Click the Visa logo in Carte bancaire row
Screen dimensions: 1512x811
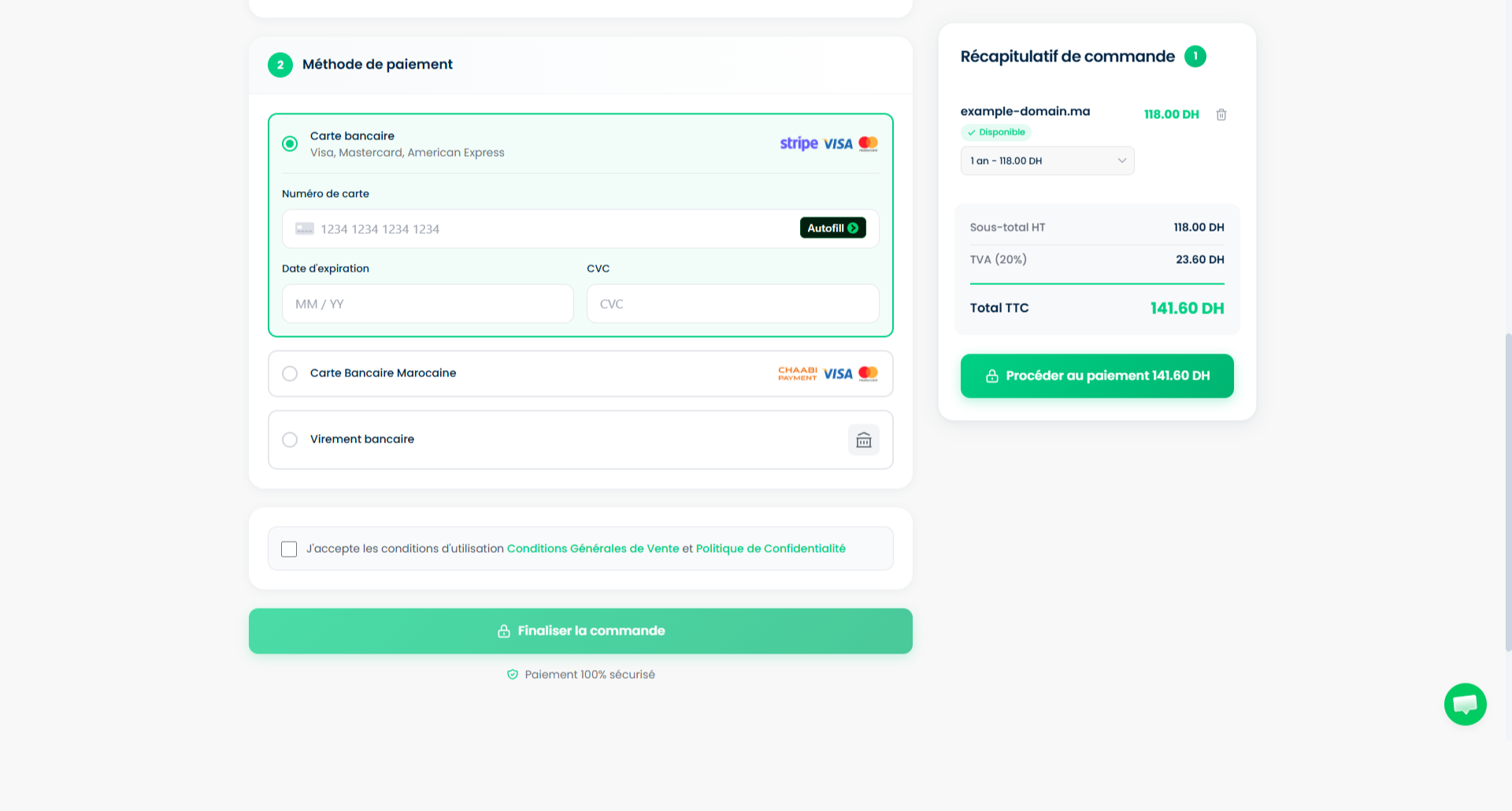tap(838, 144)
